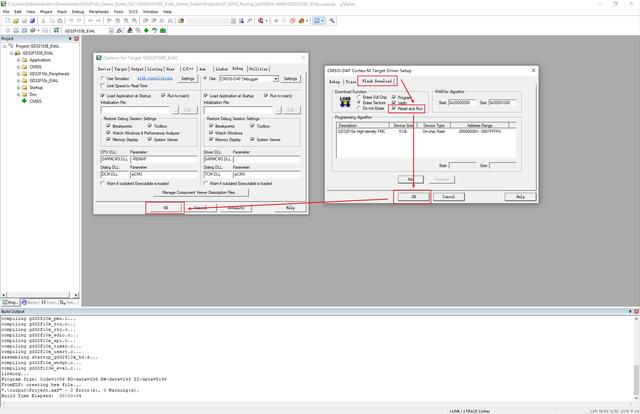Click the Build target icon in build toolbar
The width and height of the screenshot is (640, 414).
tap(15, 30)
